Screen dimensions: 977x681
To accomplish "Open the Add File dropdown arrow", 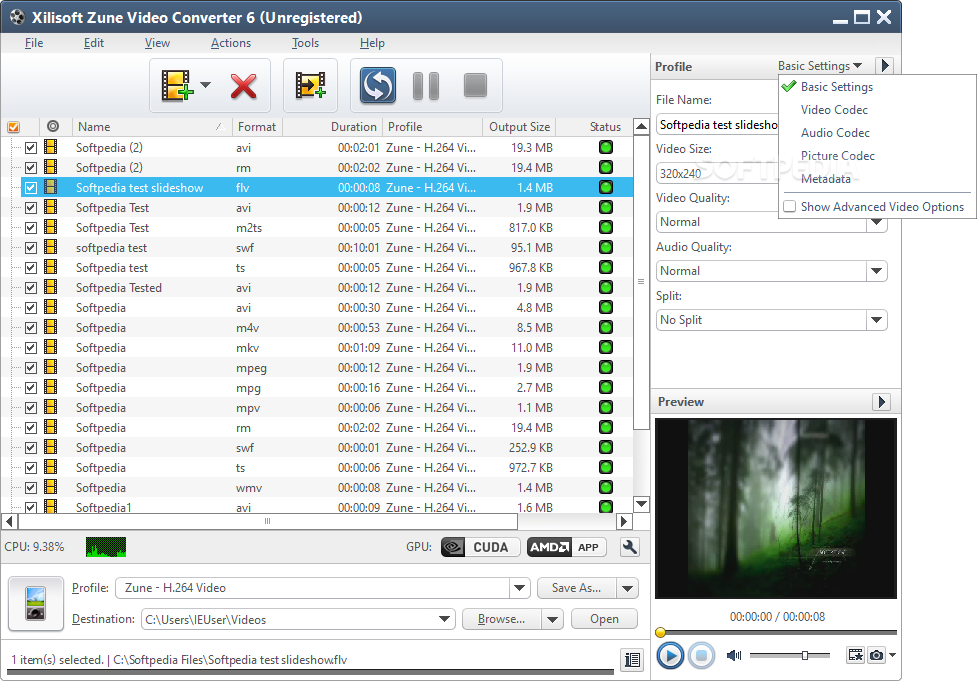I will (x=205, y=85).
